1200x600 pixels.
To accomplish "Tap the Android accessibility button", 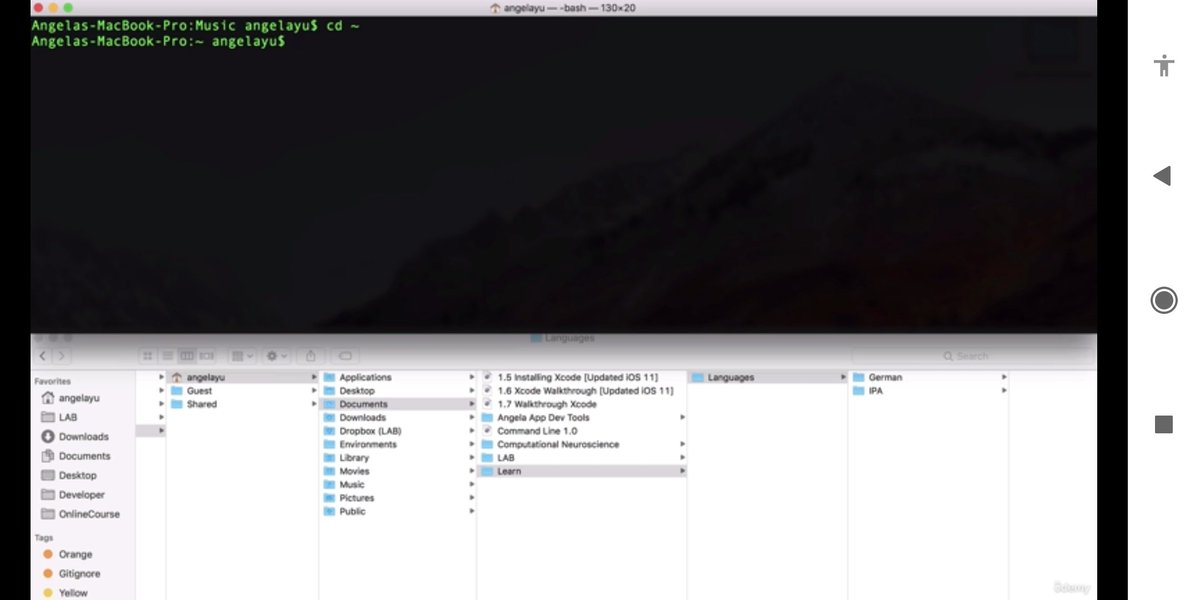I will [1163, 66].
